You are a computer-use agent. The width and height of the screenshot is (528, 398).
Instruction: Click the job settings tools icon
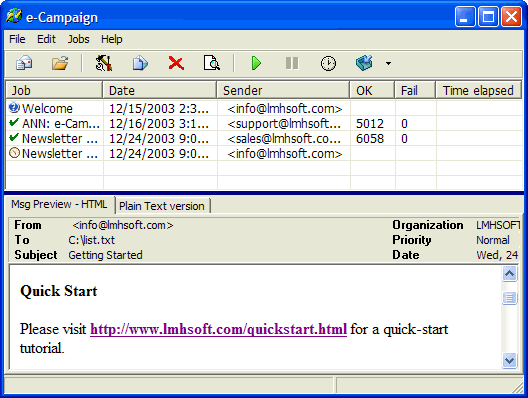tap(104, 63)
